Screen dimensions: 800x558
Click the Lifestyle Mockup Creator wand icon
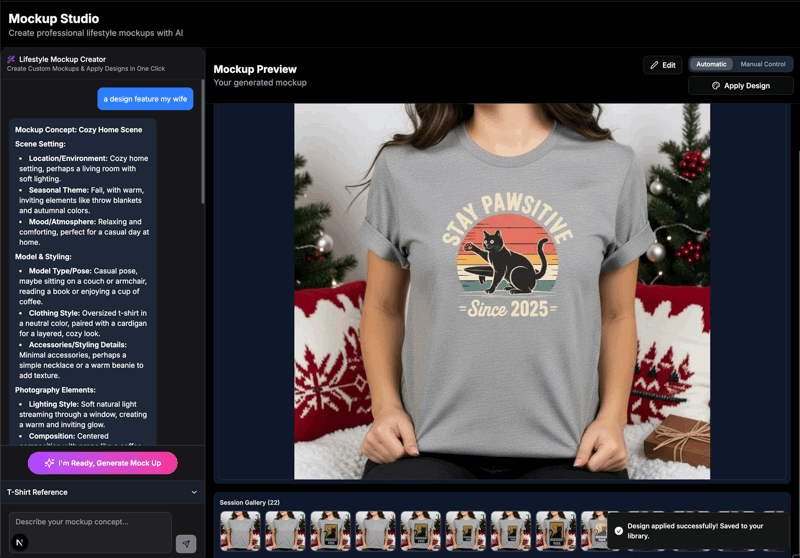[x=11, y=59]
